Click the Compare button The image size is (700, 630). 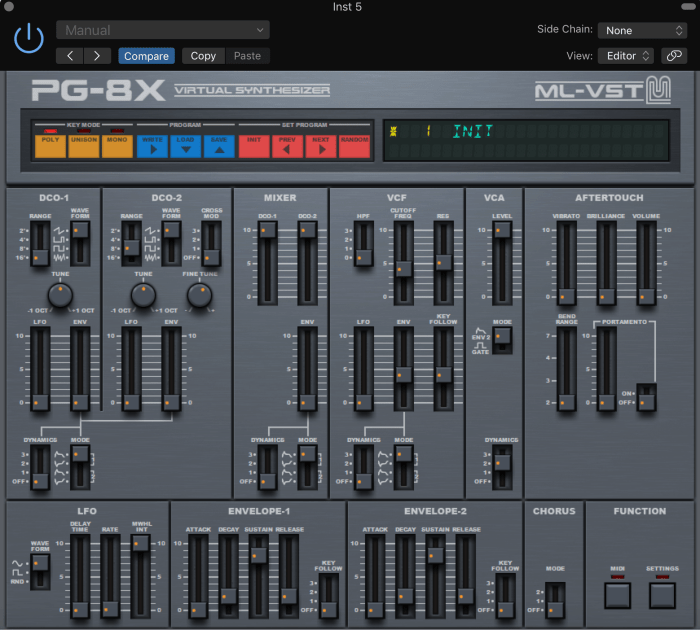[x=146, y=56]
